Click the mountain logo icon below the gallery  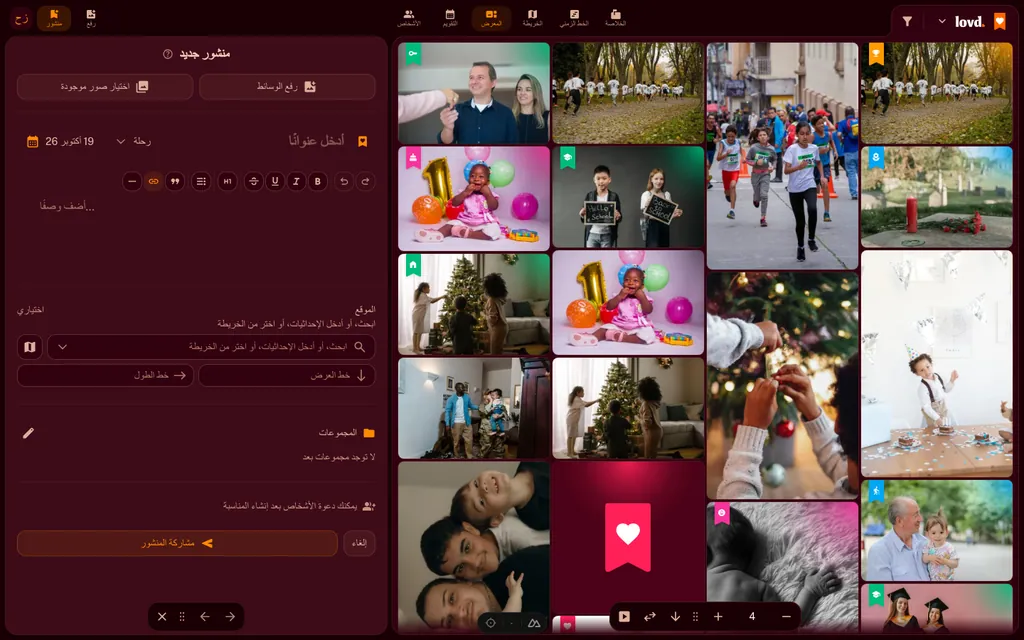click(534, 623)
